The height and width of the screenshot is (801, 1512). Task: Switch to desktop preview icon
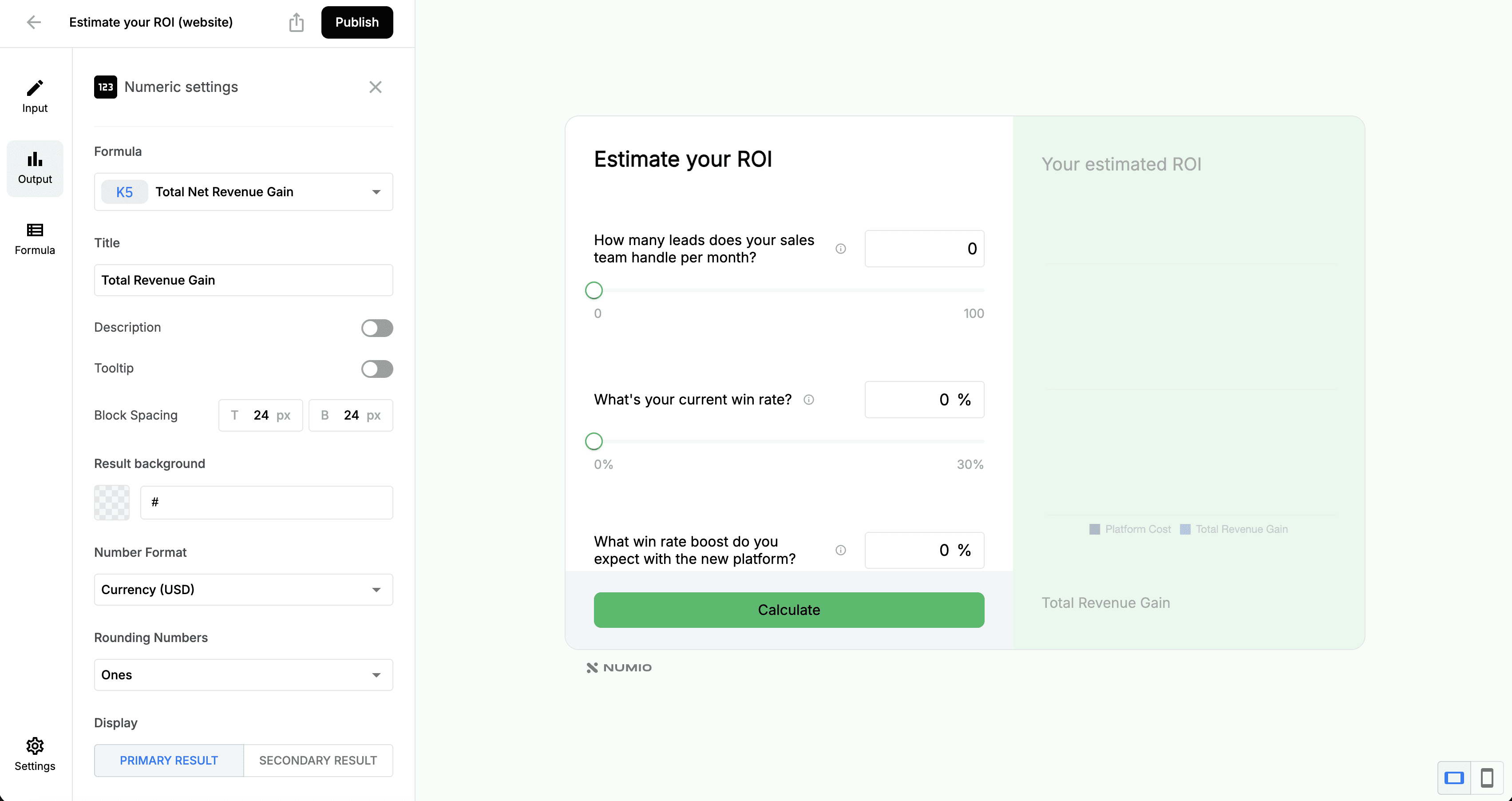click(1454, 778)
